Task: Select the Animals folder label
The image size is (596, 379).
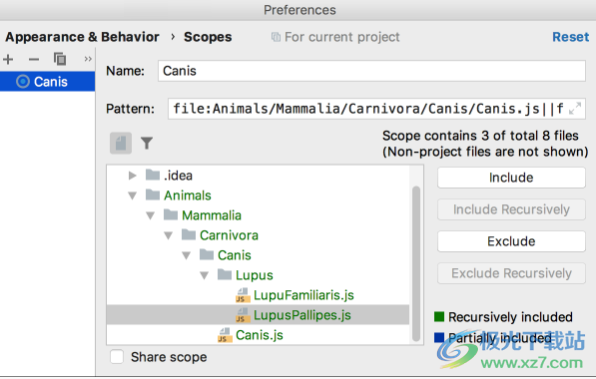Action: click(x=187, y=195)
